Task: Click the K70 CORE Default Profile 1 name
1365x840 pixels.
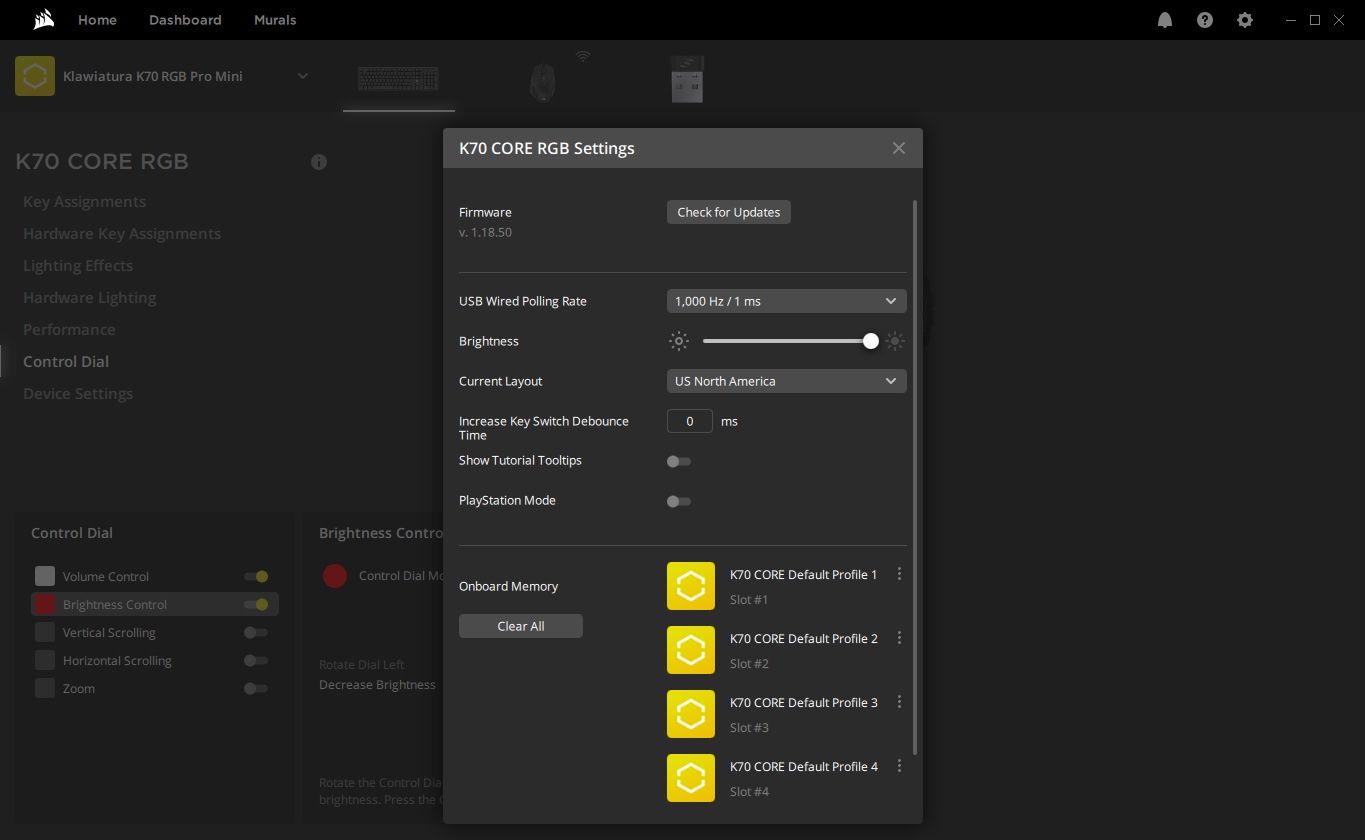Action: (804, 575)
